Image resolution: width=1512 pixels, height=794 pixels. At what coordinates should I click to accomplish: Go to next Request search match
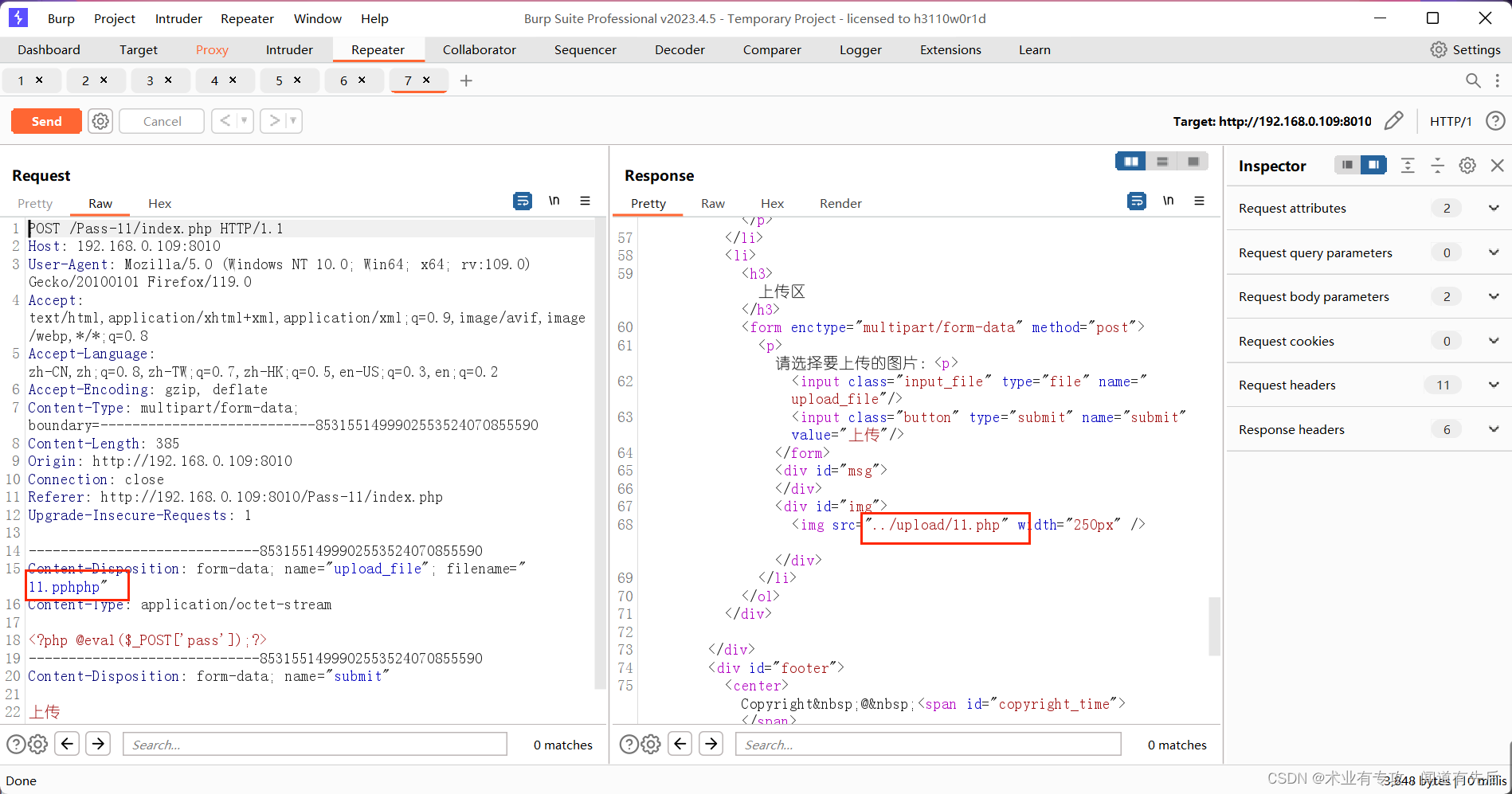coord(98,744)
